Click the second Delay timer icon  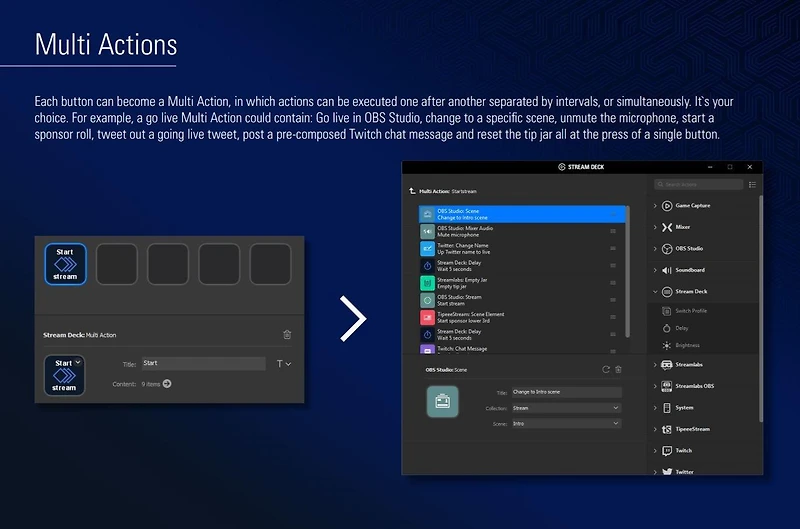pos(428,335)
